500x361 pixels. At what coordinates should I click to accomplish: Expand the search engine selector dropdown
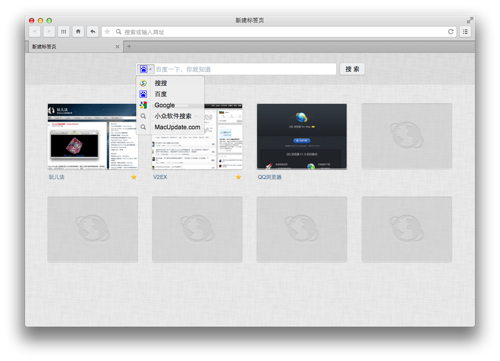pyautogui.click(x=146, y=69)
